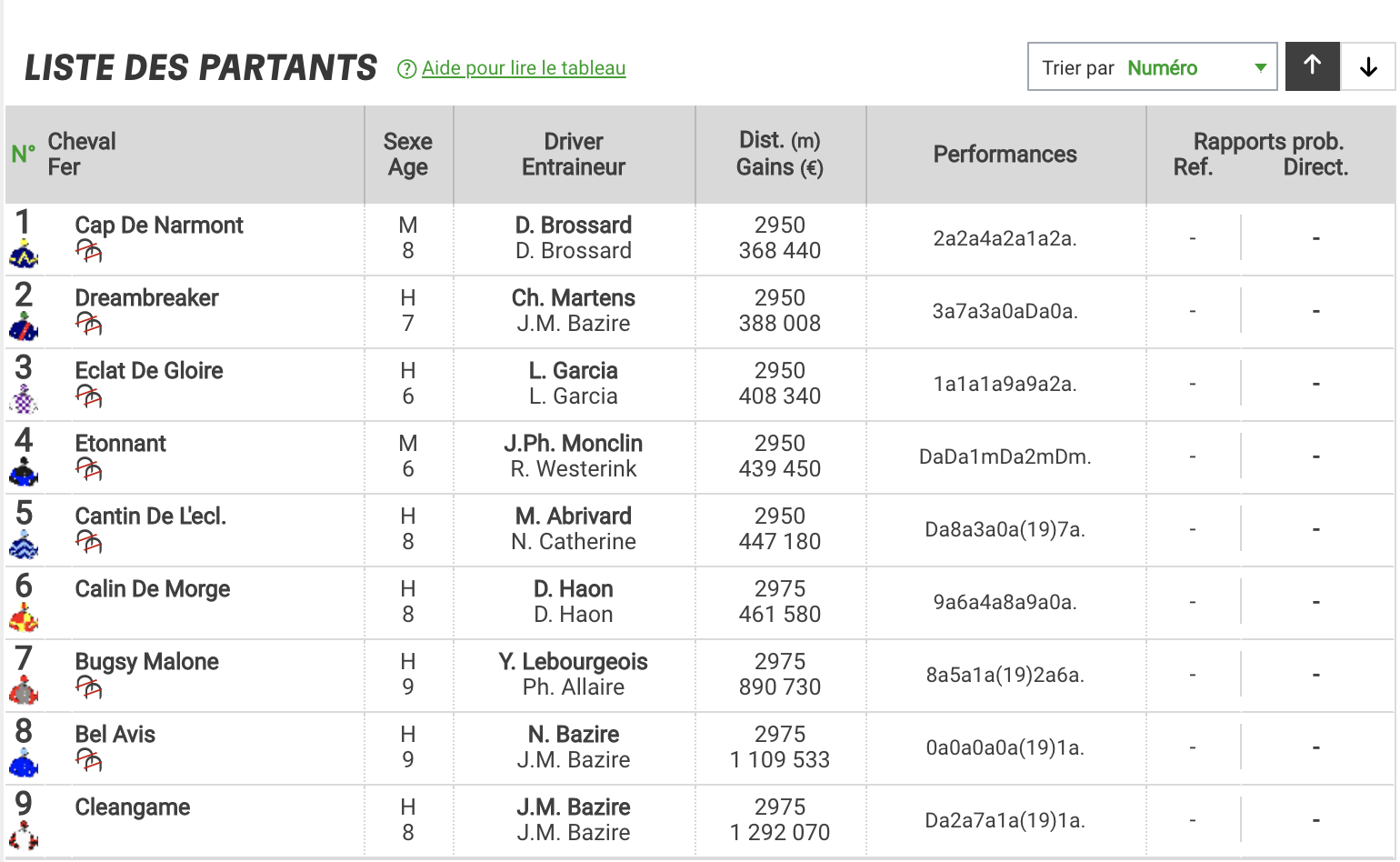Sort descending with down arrow button

[x=1368, y=66]
